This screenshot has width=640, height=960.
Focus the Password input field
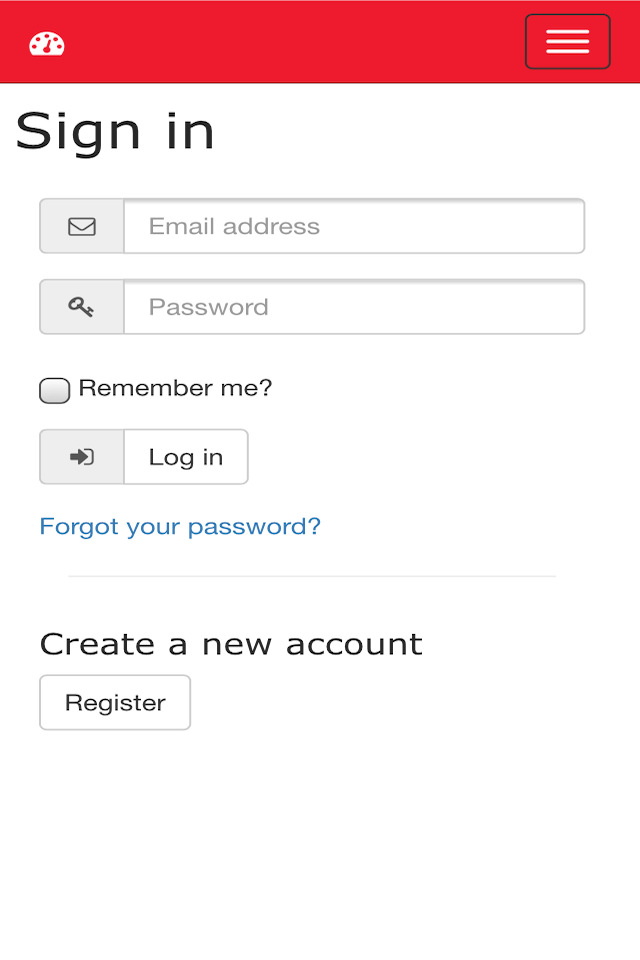click(355, 307)
